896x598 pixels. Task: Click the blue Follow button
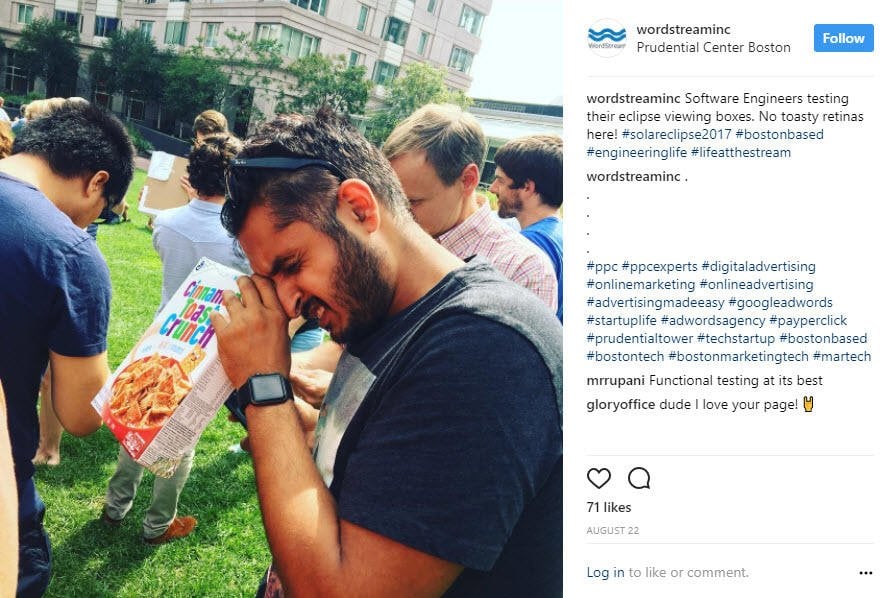(x=843, y=38)
